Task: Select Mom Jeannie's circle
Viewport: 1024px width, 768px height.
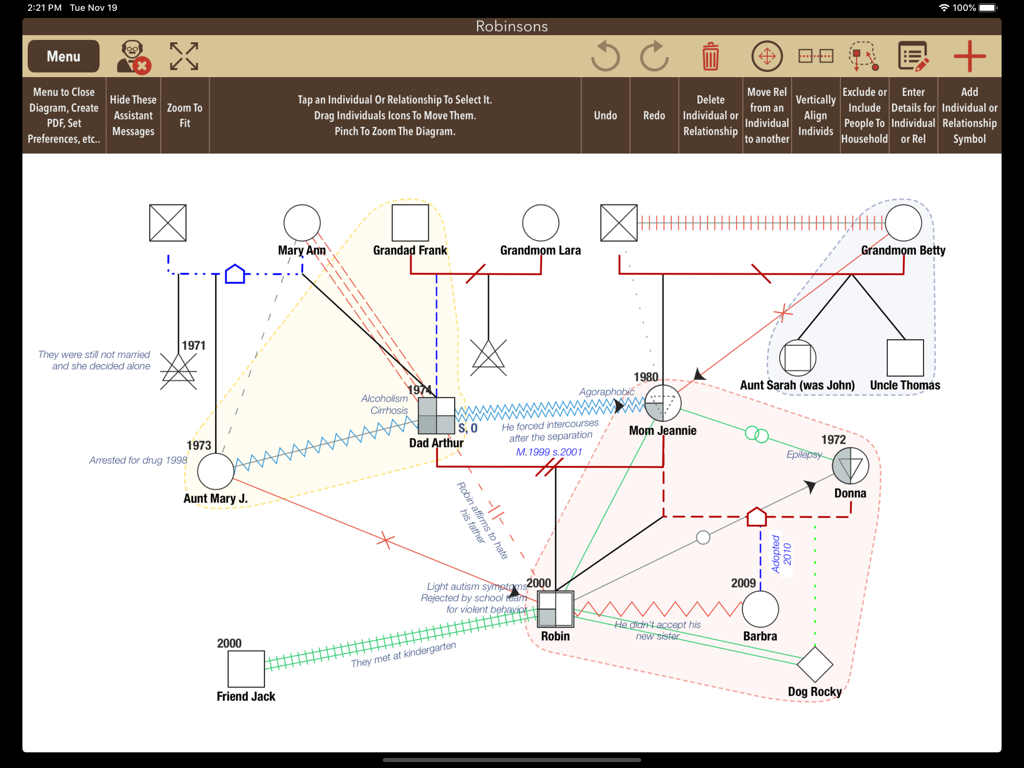Action: 662,402
